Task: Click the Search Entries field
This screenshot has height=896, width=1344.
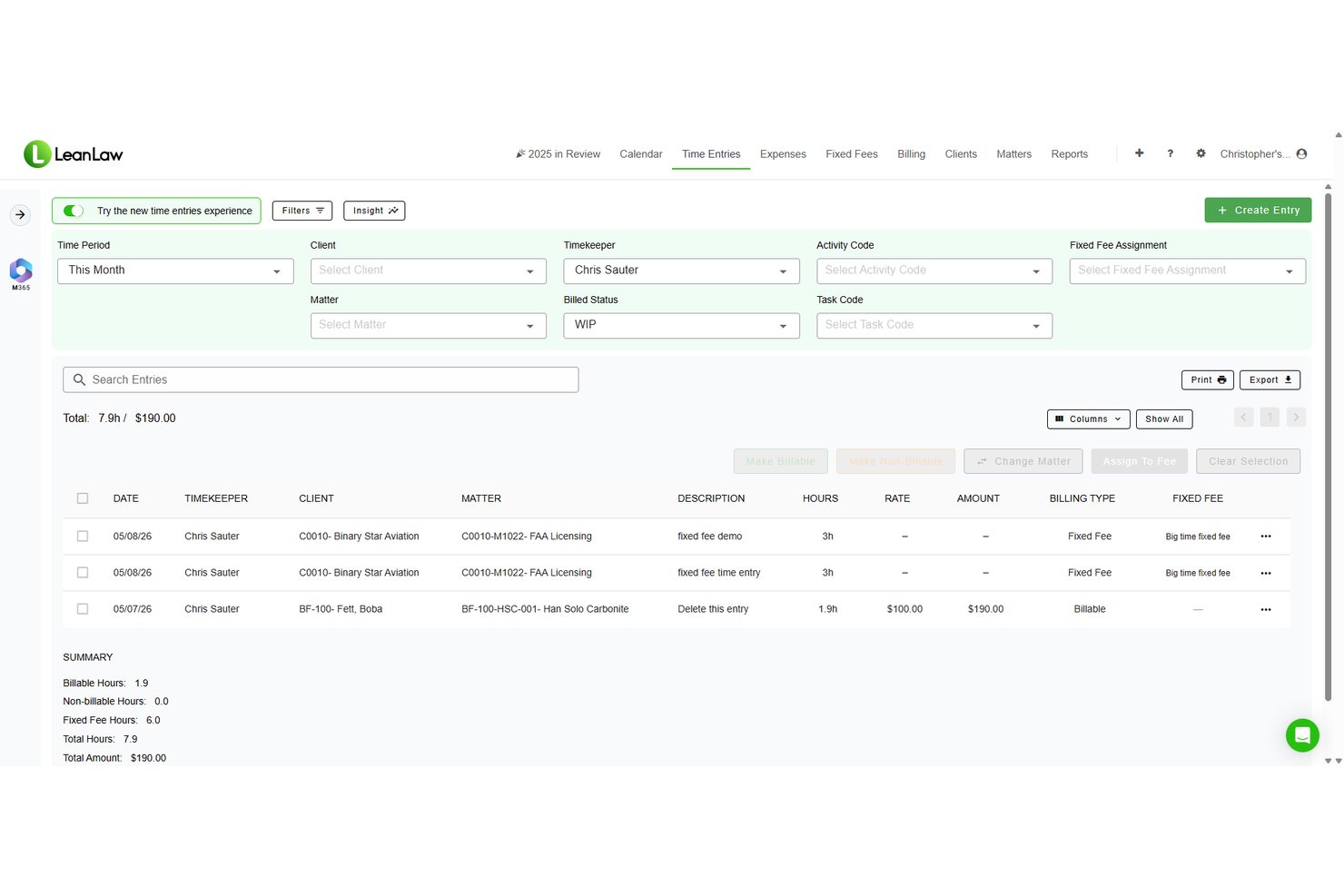Action: [x=321, y=379]
